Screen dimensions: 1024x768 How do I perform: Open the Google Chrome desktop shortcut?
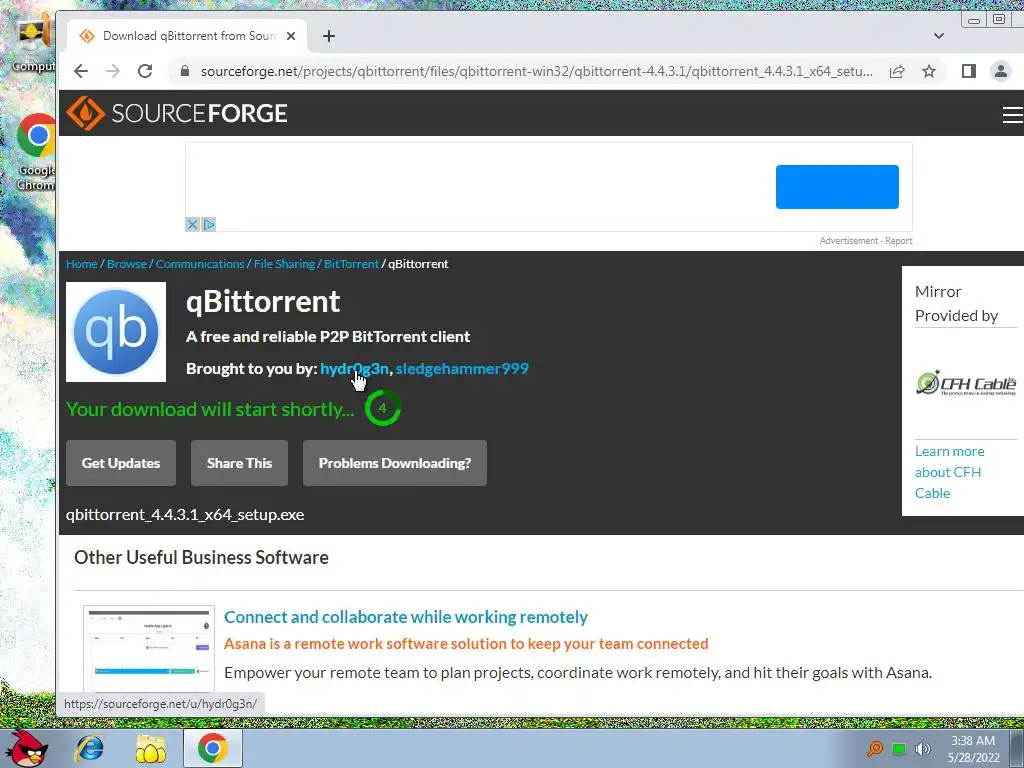(x=36, y=152)
